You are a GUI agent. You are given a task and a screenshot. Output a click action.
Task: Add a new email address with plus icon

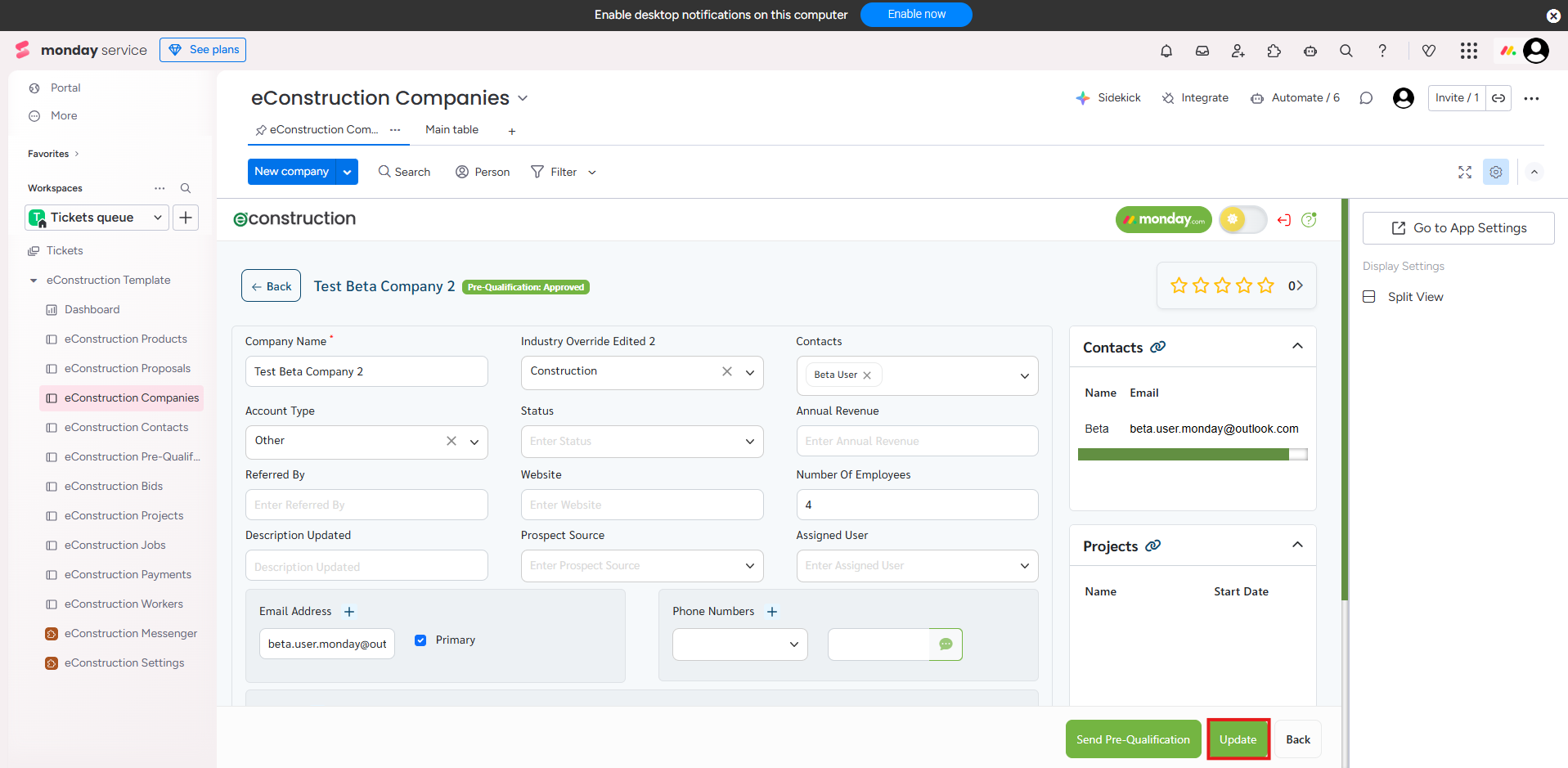pos(349,612)
